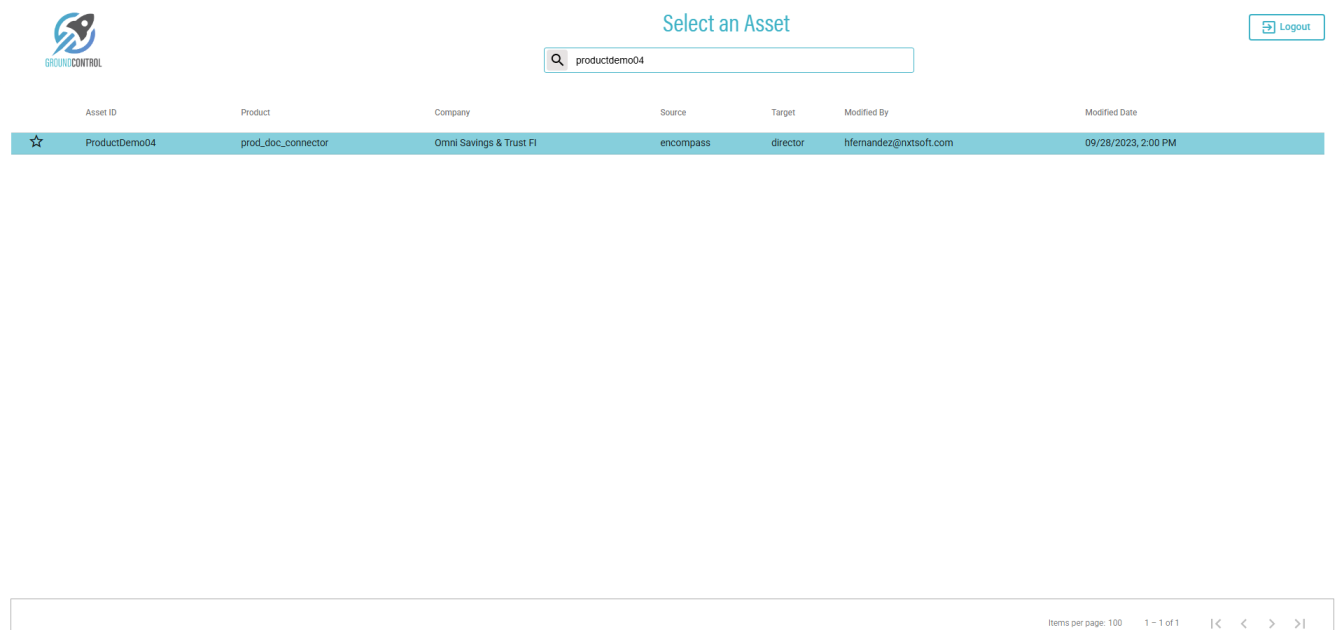Click the Select an Asset heading
Image resolution: width=1344 pixels, height=630 pixels.
[x=726, y=24]
